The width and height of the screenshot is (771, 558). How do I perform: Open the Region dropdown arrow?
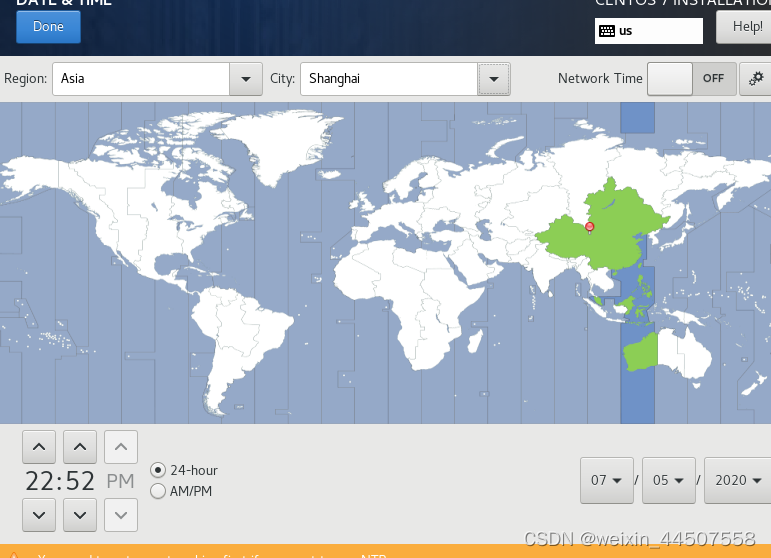[x=246, y=79]
